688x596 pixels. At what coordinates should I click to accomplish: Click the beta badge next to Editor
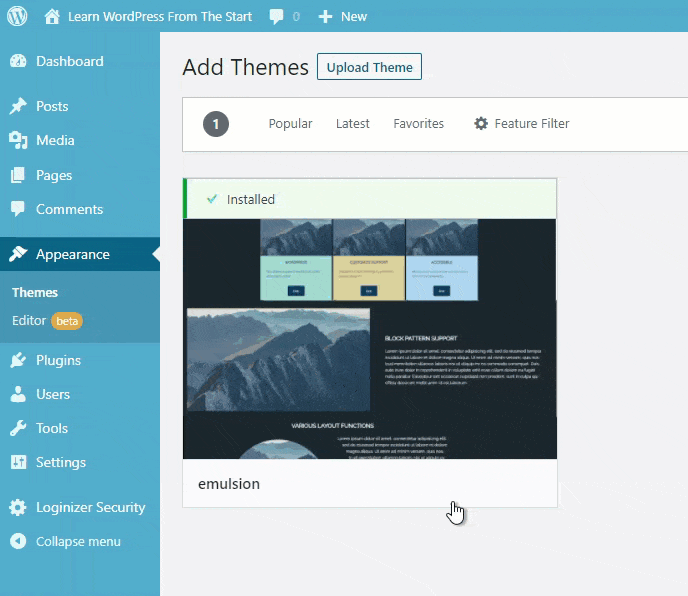click(x=67, y=321)
